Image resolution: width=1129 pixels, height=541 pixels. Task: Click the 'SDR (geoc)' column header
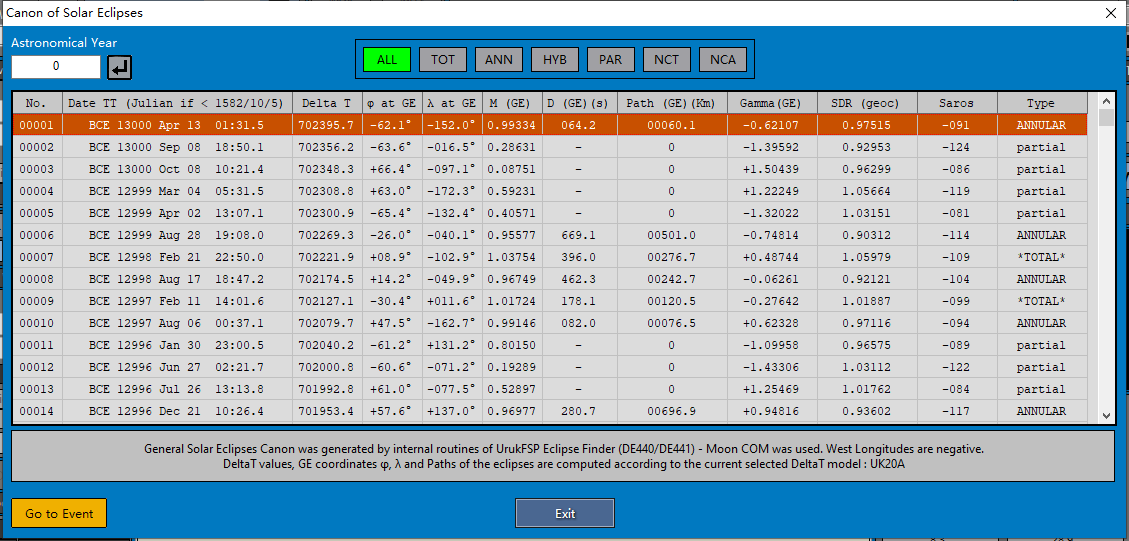[869, 103]
